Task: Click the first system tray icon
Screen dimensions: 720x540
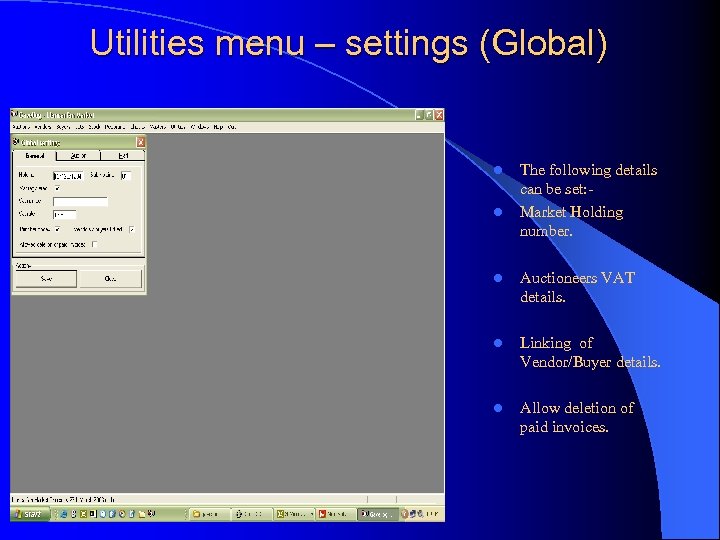Action: coord(405,514)
